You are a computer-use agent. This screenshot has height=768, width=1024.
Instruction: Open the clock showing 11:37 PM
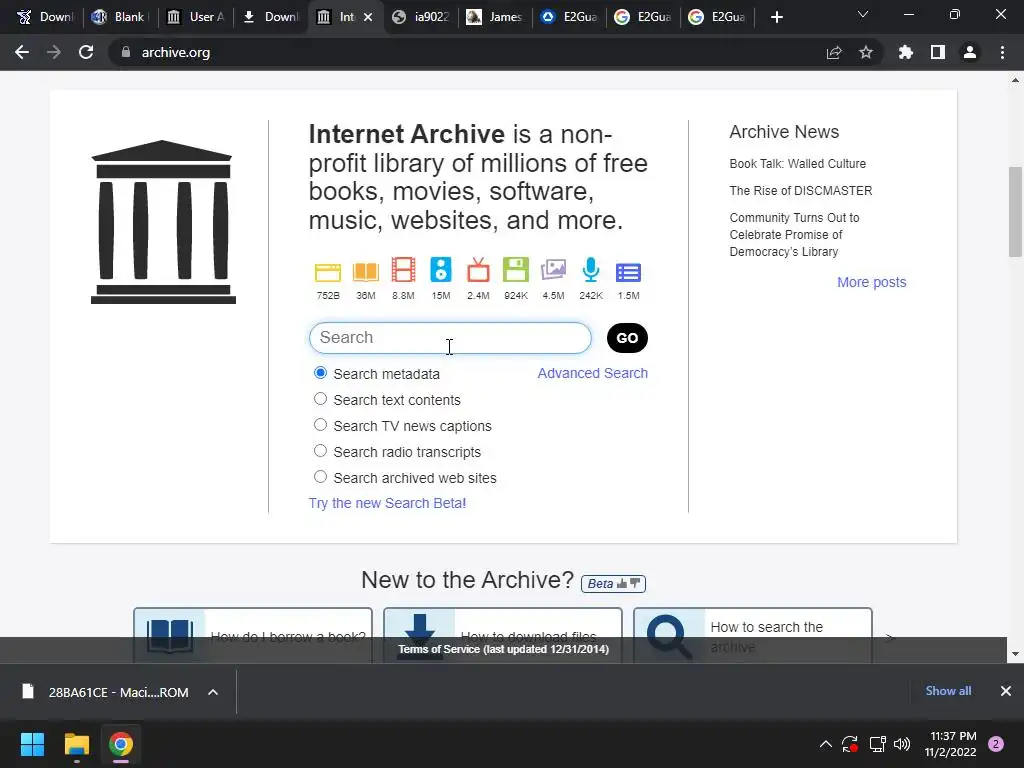pos(950,744)
